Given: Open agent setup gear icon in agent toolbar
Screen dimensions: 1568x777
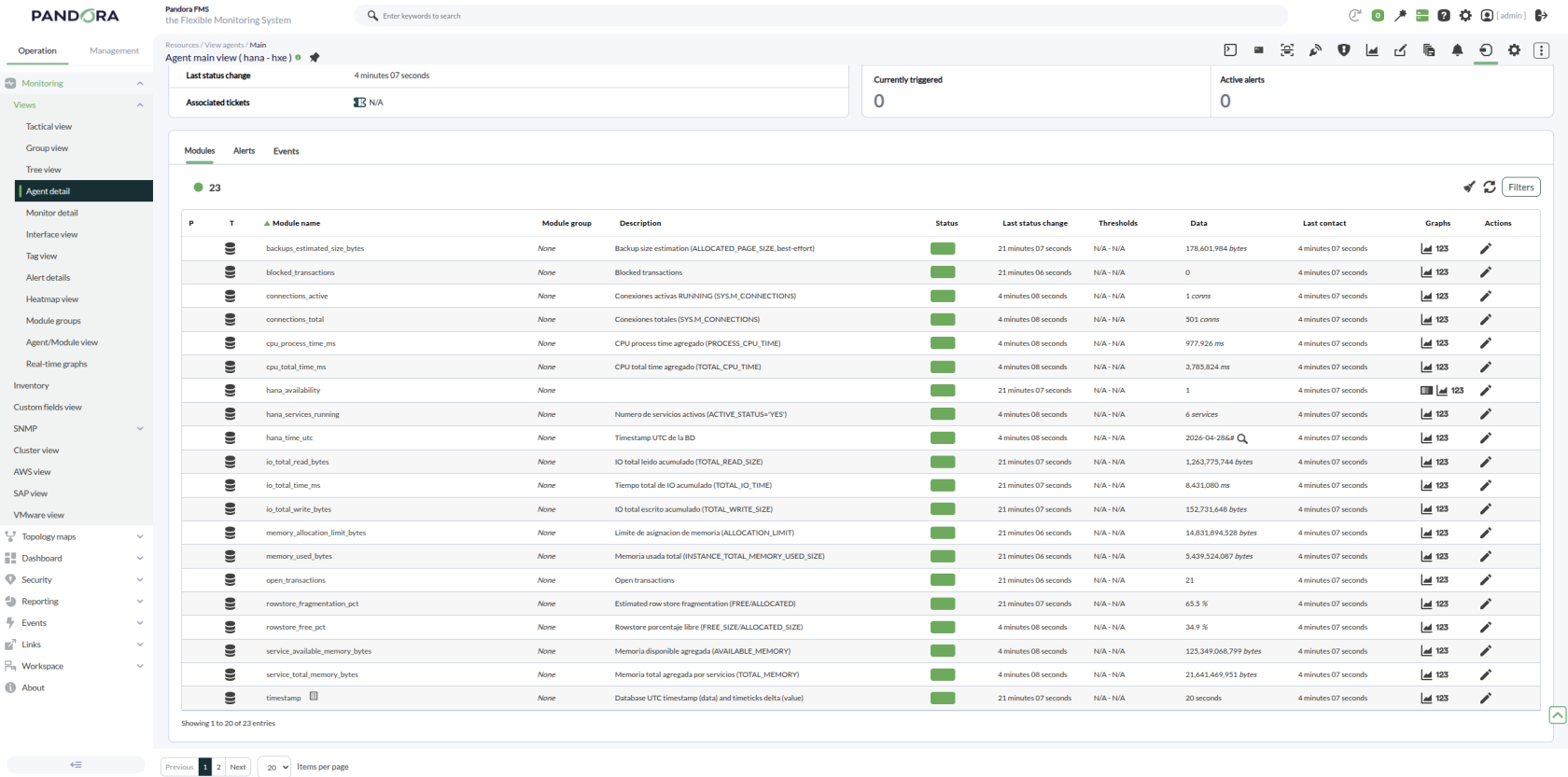Looking at the screenshot, I should [x=1514, y=50].
